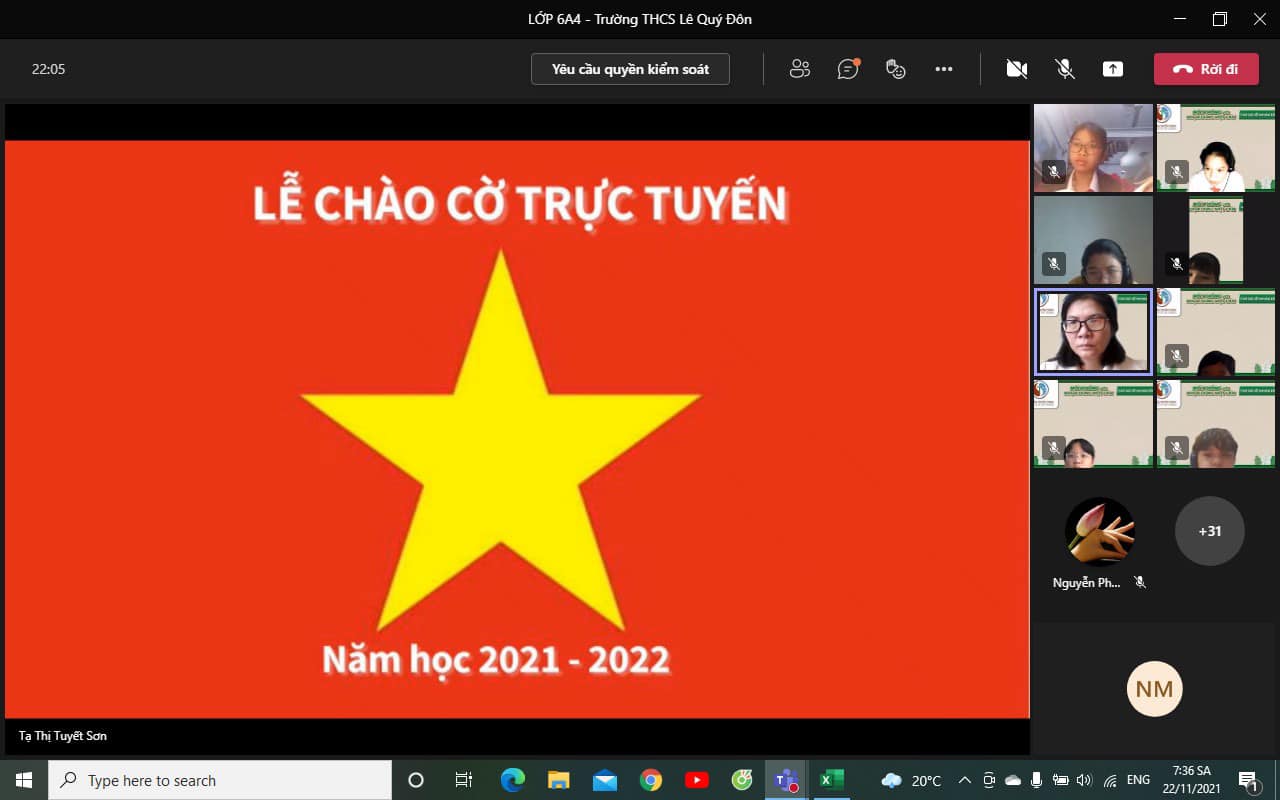Select the highlighted speaker video thumbnail
The height and width of the screenshot is (800, 1280).
click(1092, 331)
